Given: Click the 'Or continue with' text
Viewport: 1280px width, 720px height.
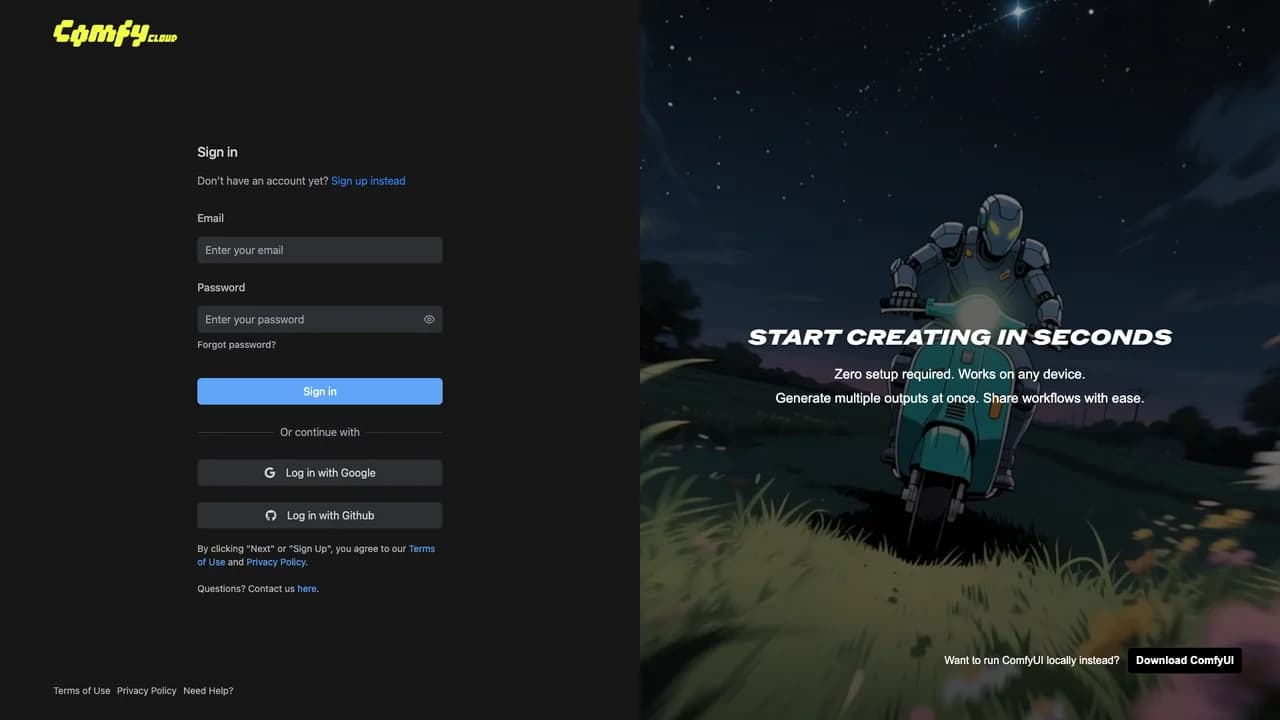Looking at the screenshot, I should click(x=320, y=432).
